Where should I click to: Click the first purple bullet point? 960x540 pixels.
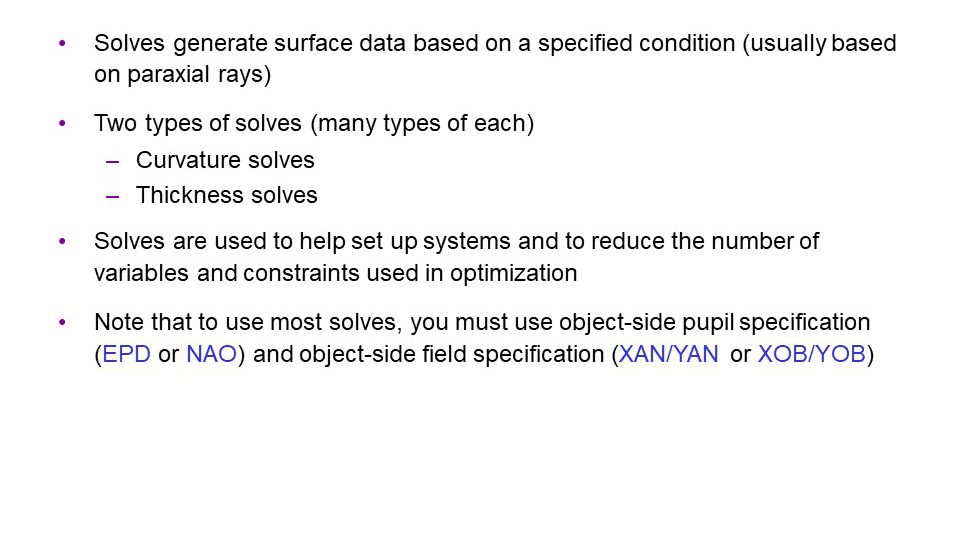click(62, 43)
